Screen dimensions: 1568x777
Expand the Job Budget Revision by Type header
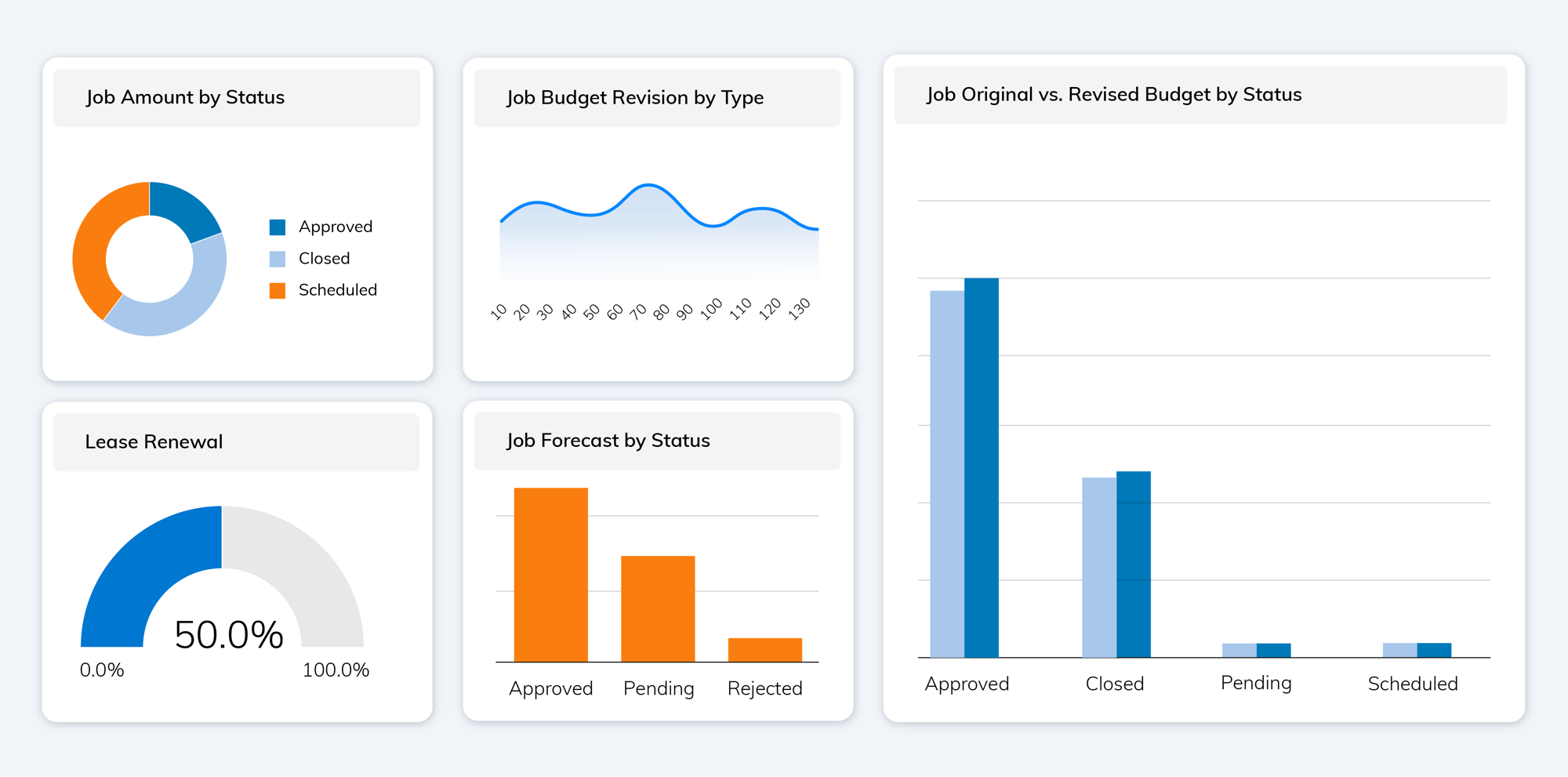tap(635, 97)
